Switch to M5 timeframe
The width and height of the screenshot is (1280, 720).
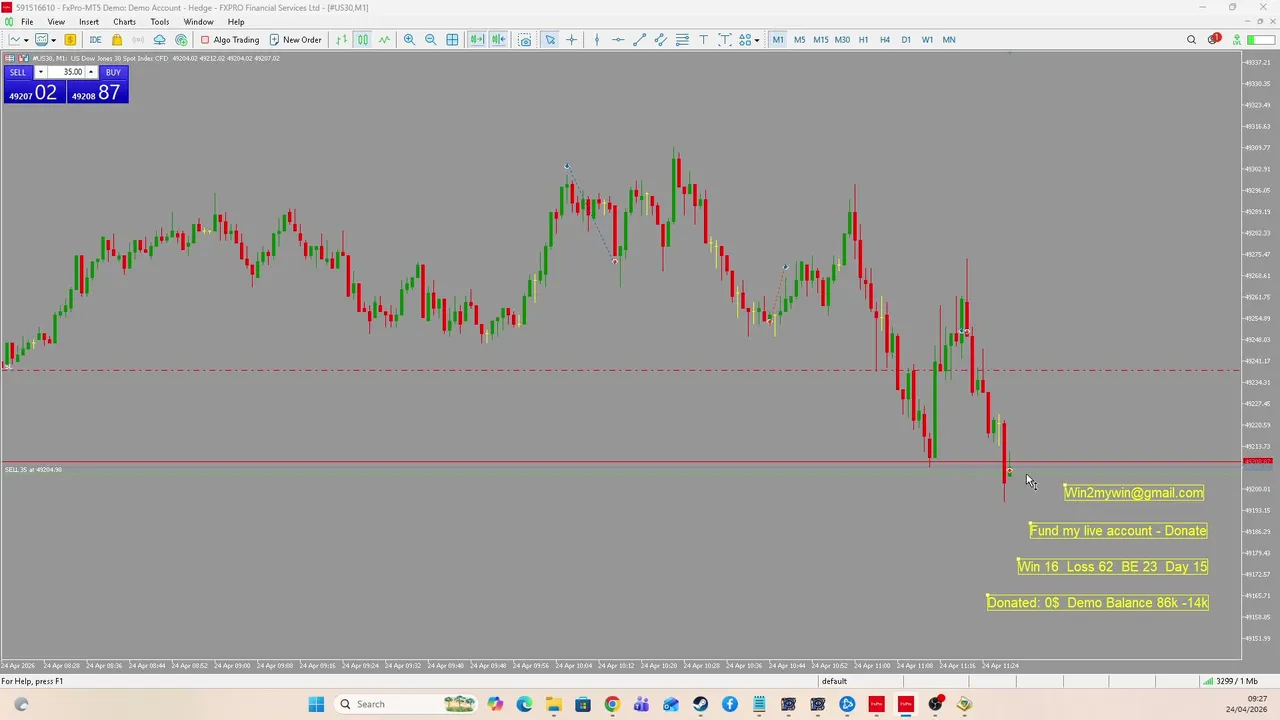(x=799, y=40)
